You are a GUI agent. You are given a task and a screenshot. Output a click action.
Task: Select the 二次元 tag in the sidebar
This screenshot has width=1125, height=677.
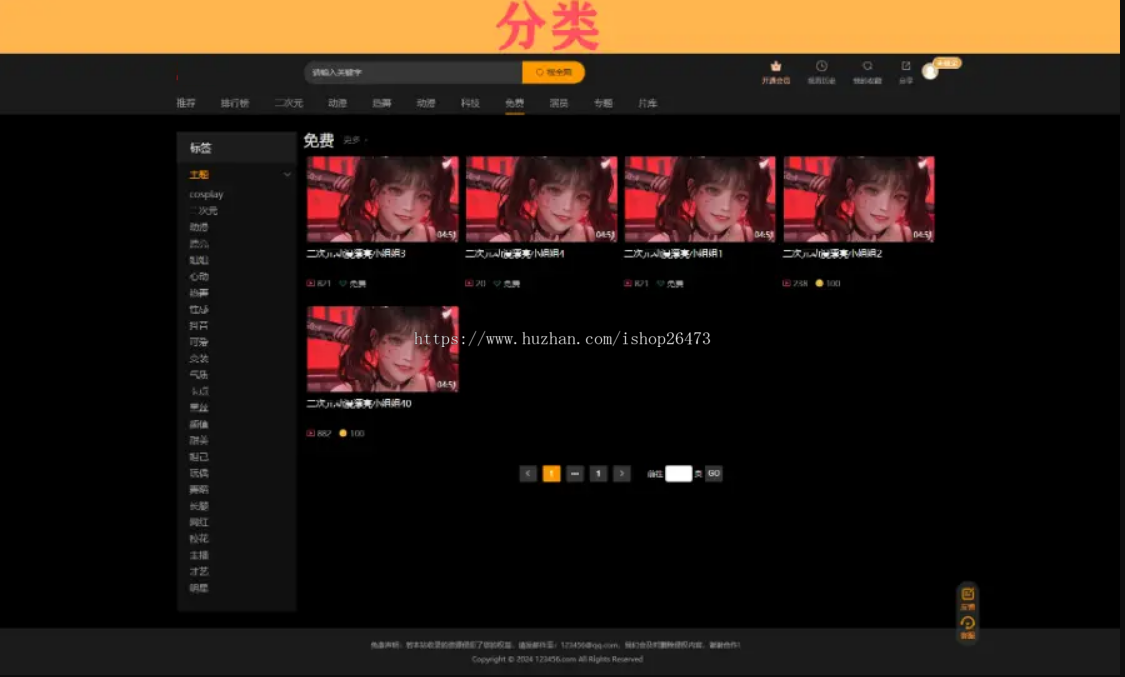tap(203, 211)
